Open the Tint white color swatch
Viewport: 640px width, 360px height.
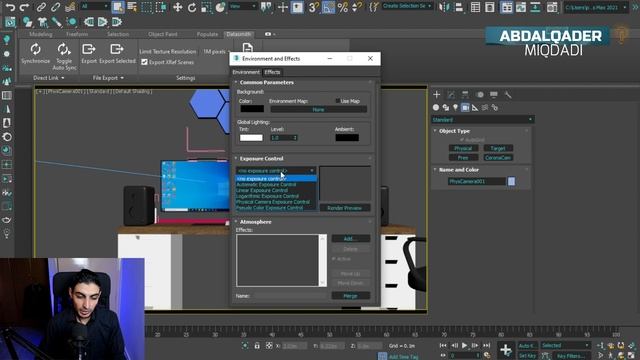(251, 138)
